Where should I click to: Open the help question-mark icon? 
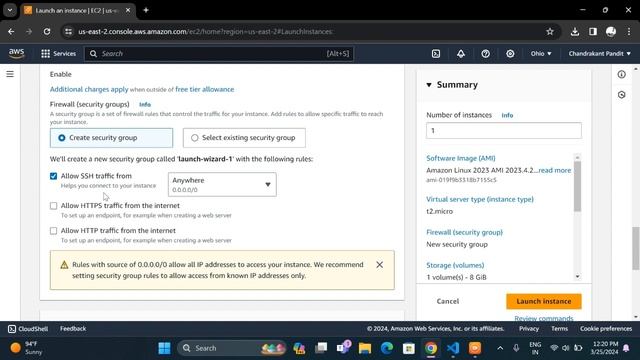[485, 53]
